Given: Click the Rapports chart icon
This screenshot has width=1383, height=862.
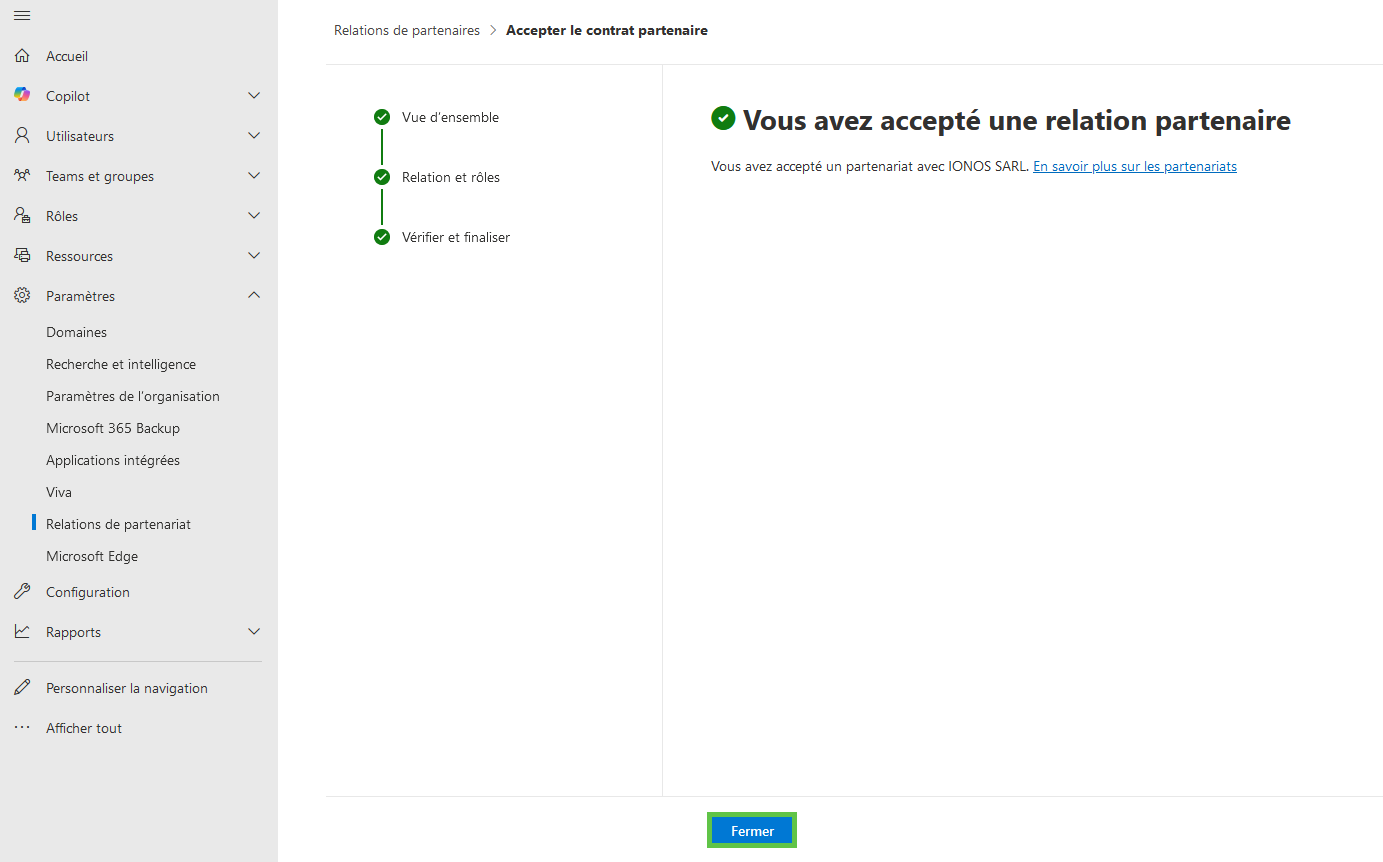Looking at the screenshot, I should pyautogui.click(x=22, y=632).
